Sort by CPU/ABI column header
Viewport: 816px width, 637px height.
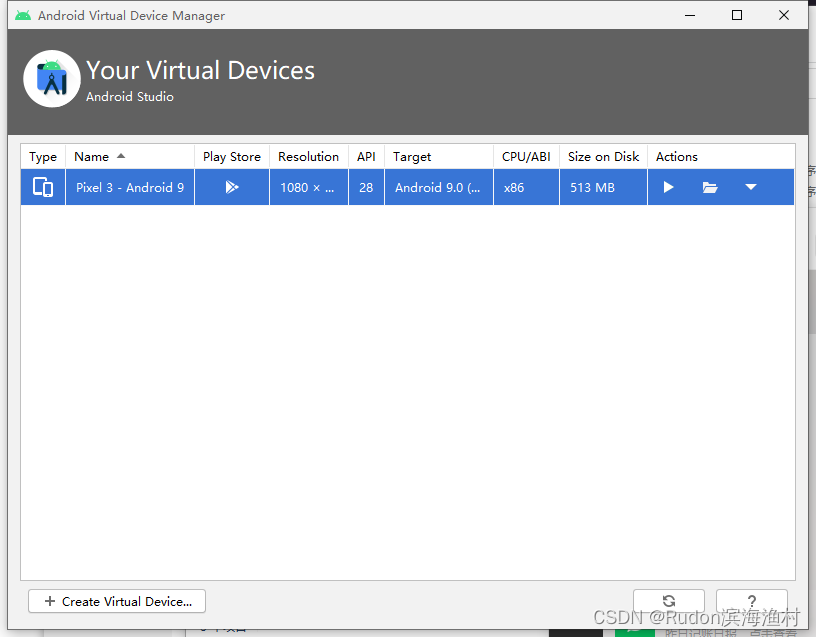coord(526,157)
